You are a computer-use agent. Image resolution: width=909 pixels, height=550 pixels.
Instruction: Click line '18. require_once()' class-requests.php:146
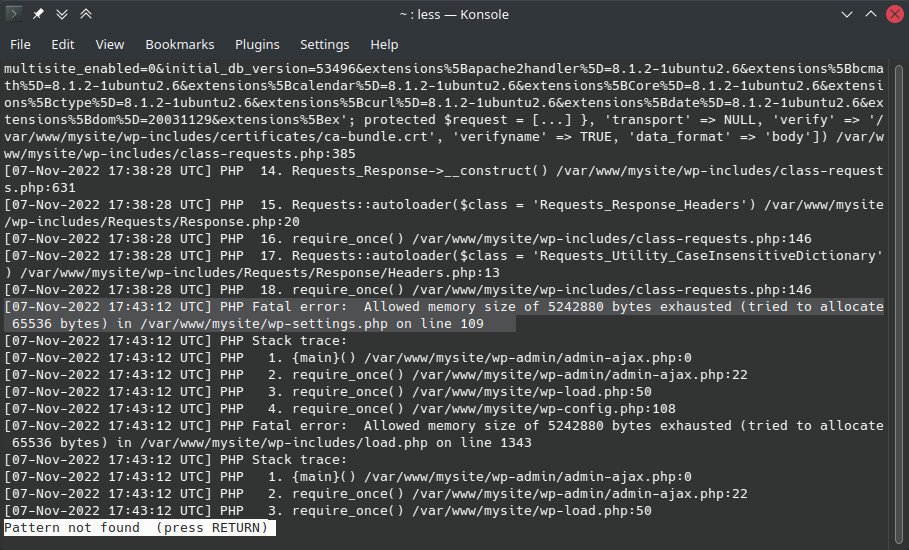408,290
